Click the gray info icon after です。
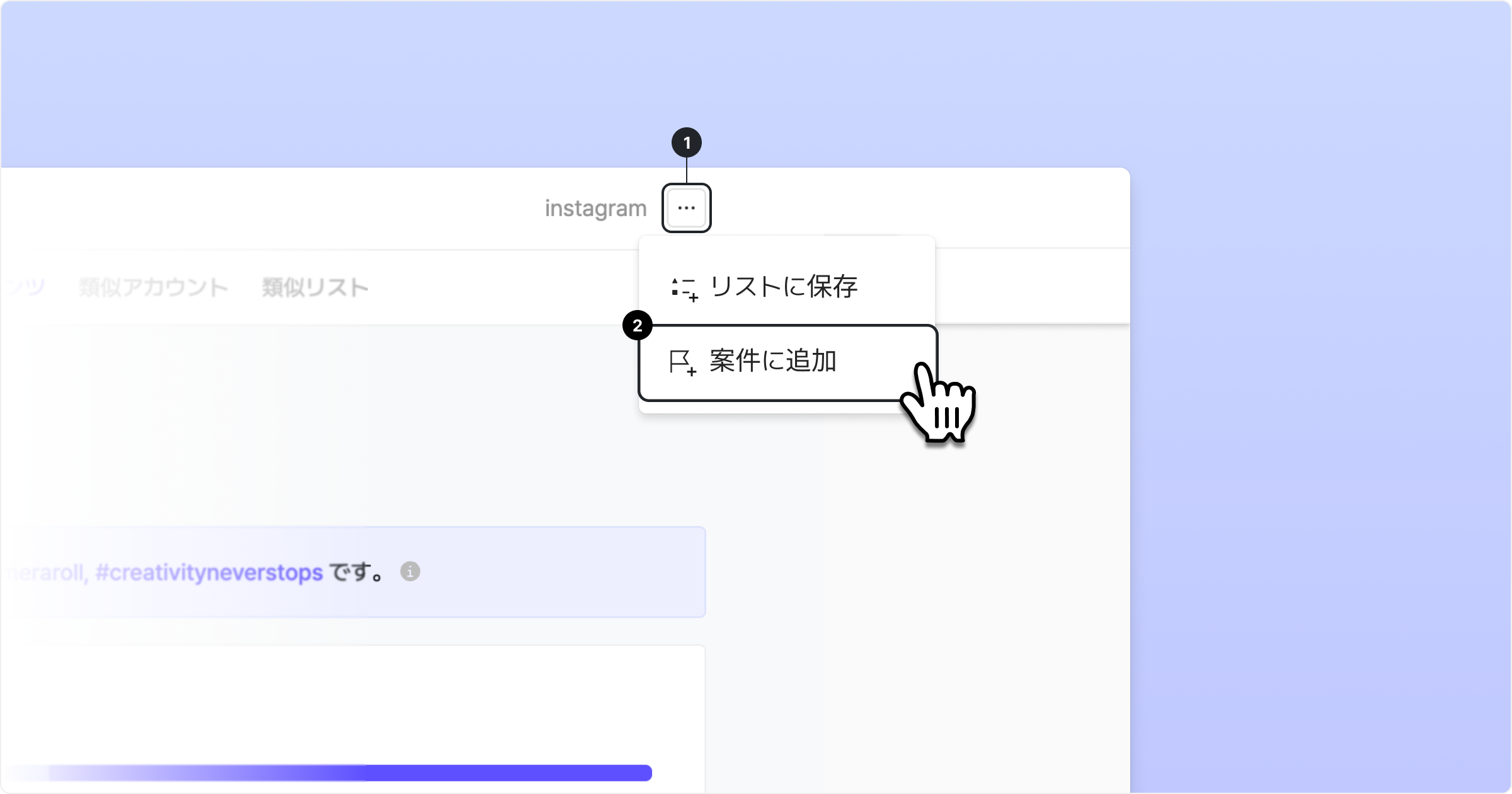Image resolution: width=1512 pixels, height=794 pixels. pyautogui.click(x=410, y=572)
